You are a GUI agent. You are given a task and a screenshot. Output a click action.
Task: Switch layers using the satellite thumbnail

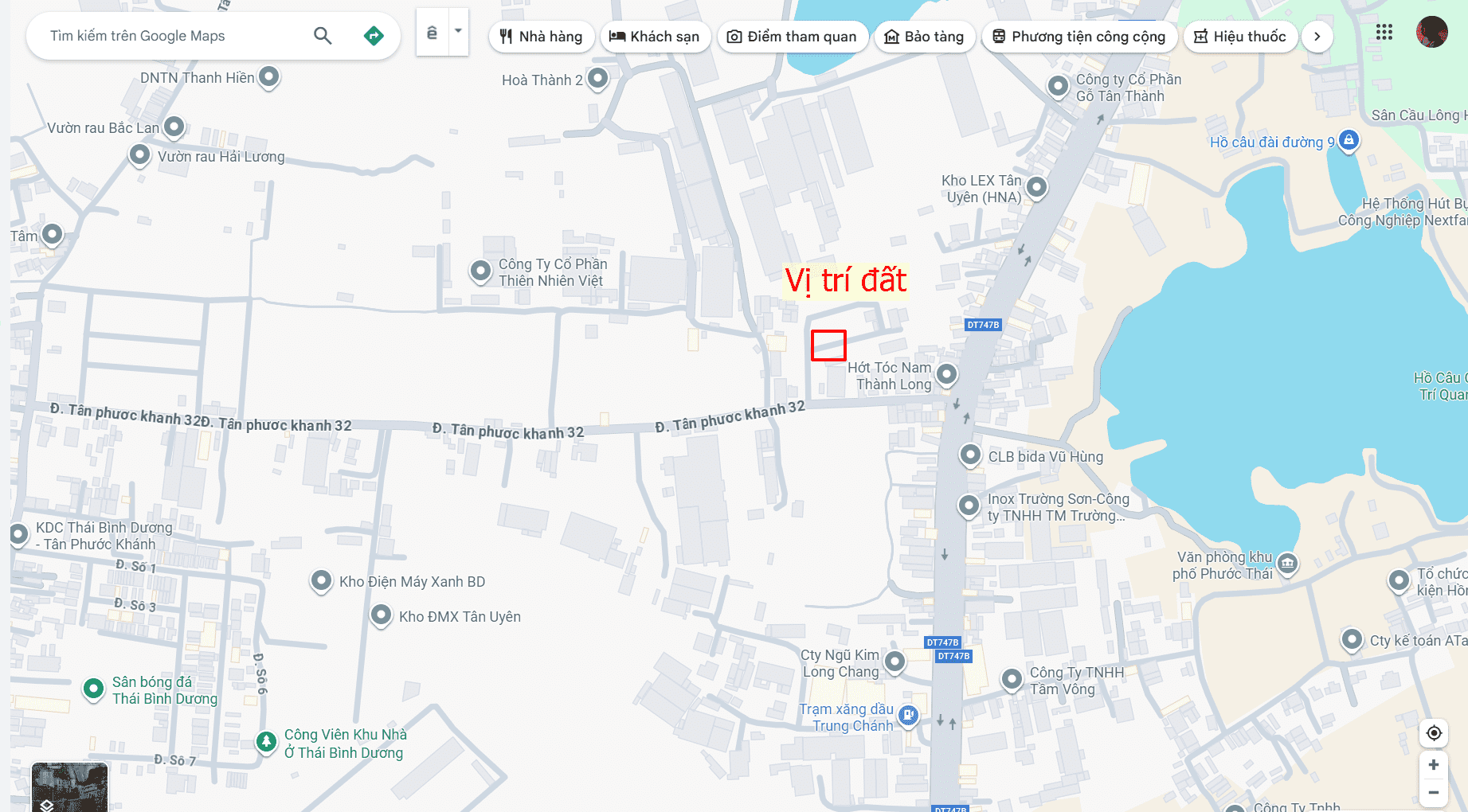point(70,787)
